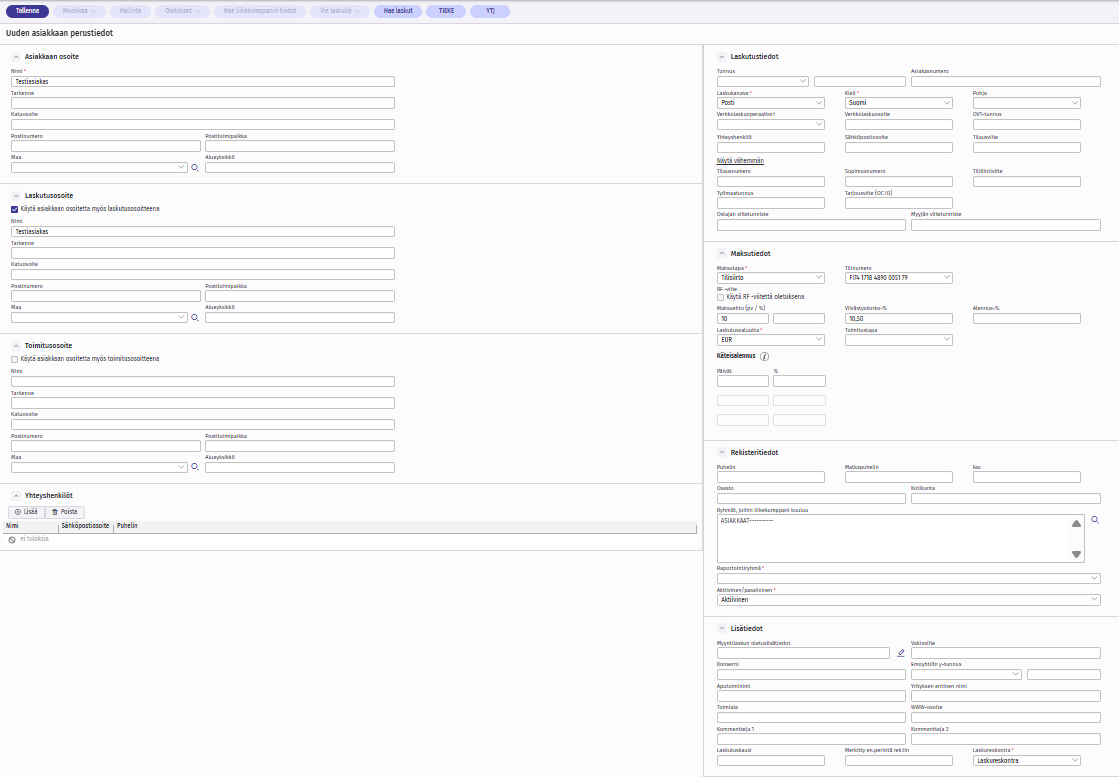Click the Näytä vähemmän link
The height and width of the screenshot is (777, 1119).
[x=740, y=160]
